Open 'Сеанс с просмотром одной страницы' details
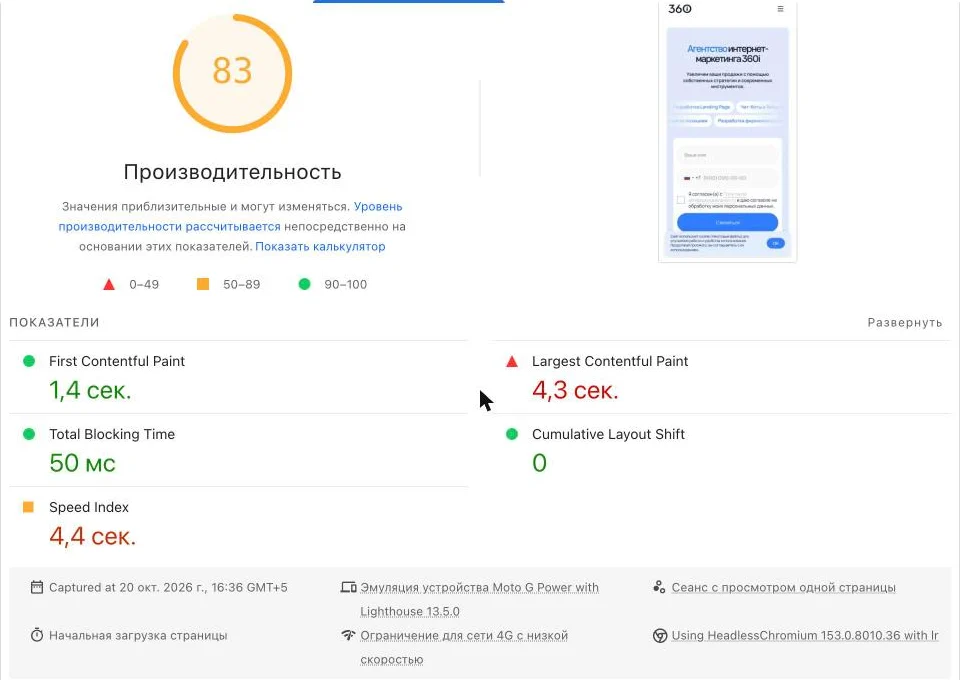This screenshot has width=960, height=680. pos(783,588)
